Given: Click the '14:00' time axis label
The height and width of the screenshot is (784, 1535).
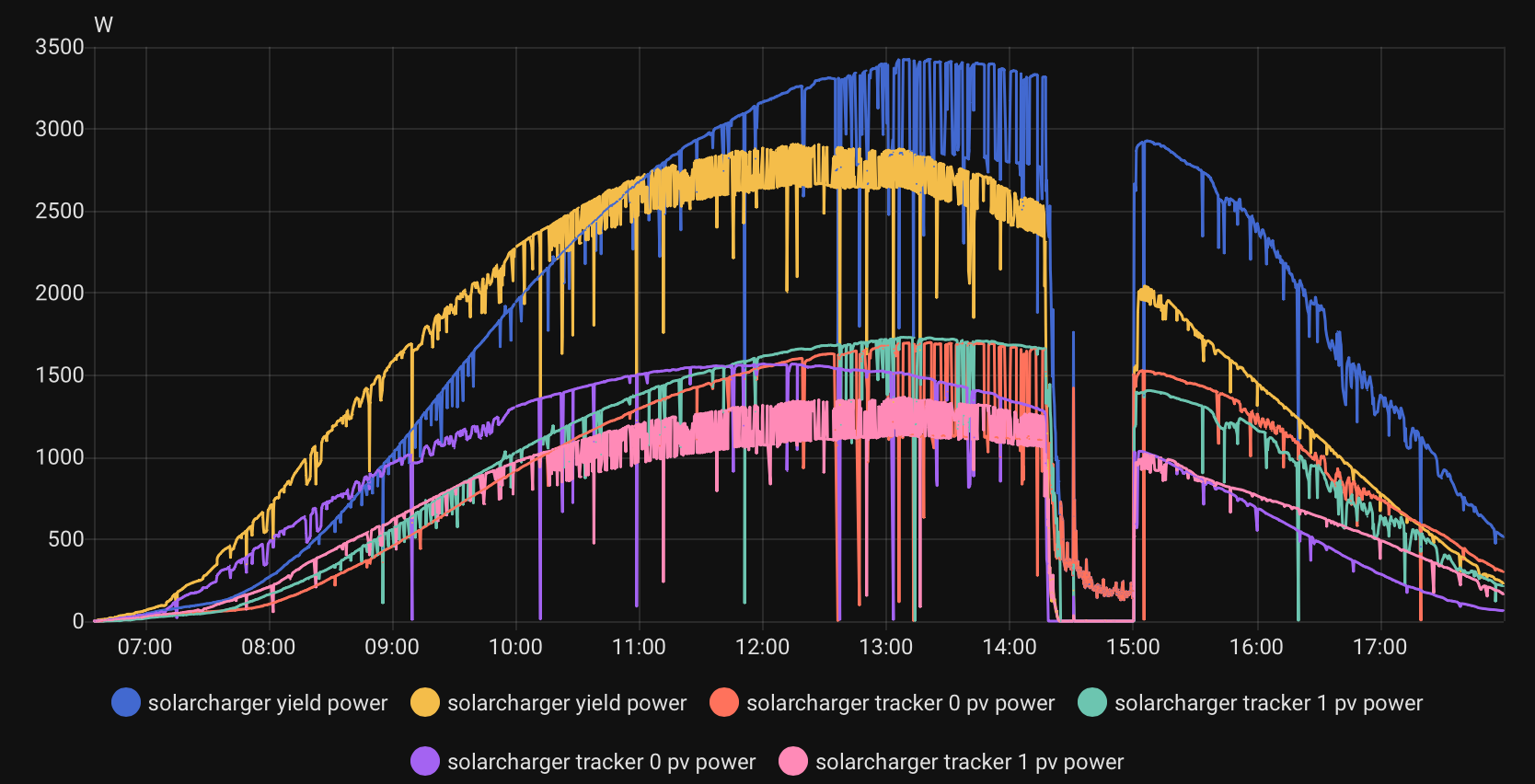Looking at the screenshot, I should tap(1010, 647).
